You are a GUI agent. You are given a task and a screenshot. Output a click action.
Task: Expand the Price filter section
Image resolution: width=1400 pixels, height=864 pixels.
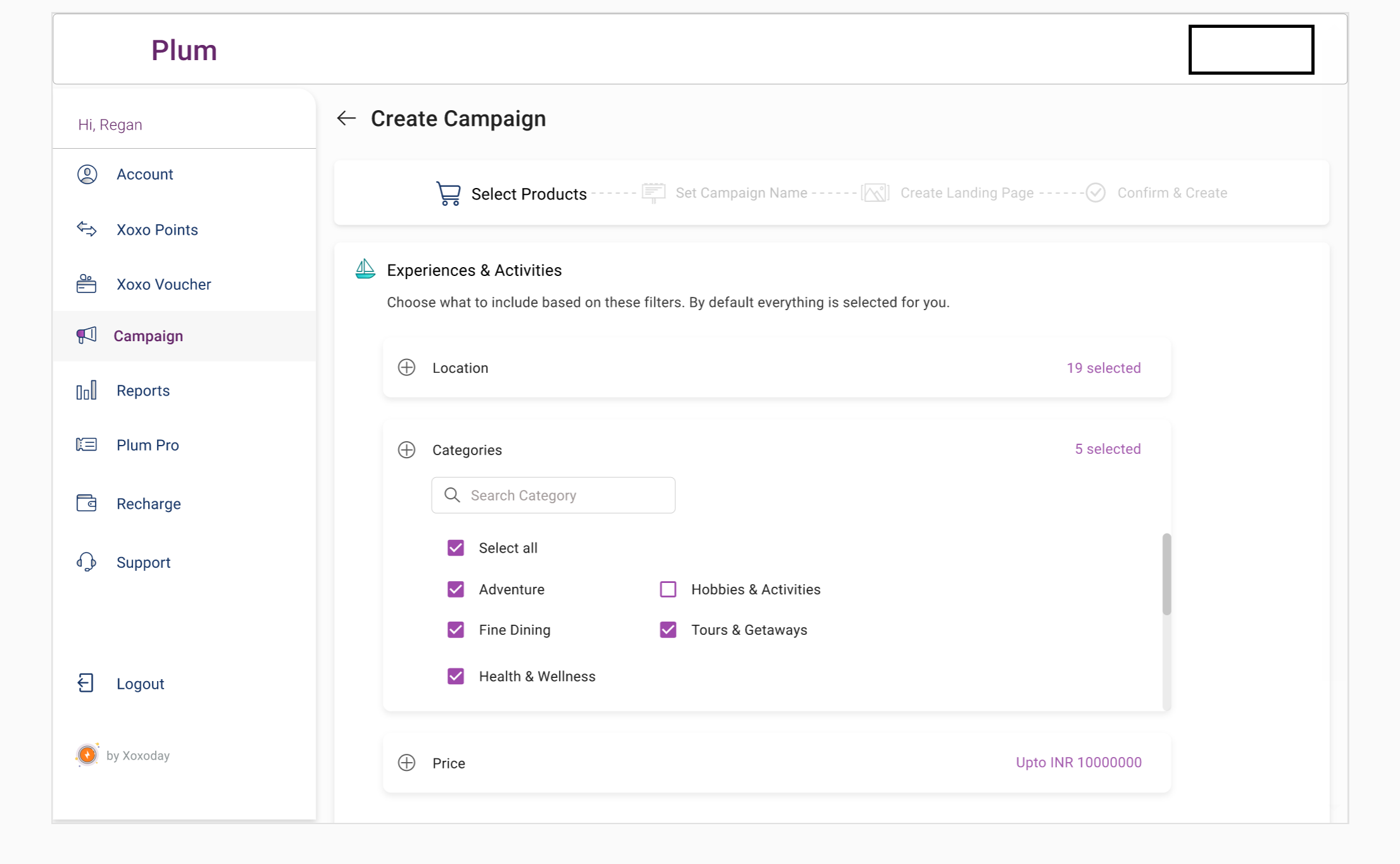coord(406,763)
